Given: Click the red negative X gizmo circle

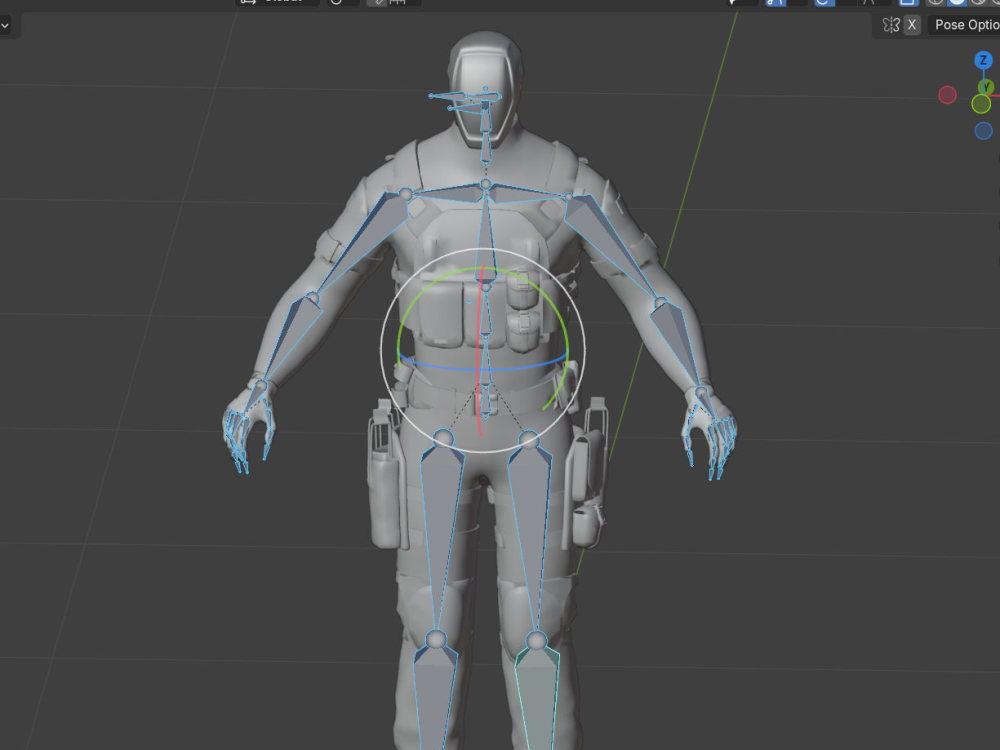Looking at the screenshot, I should (948, 95).
